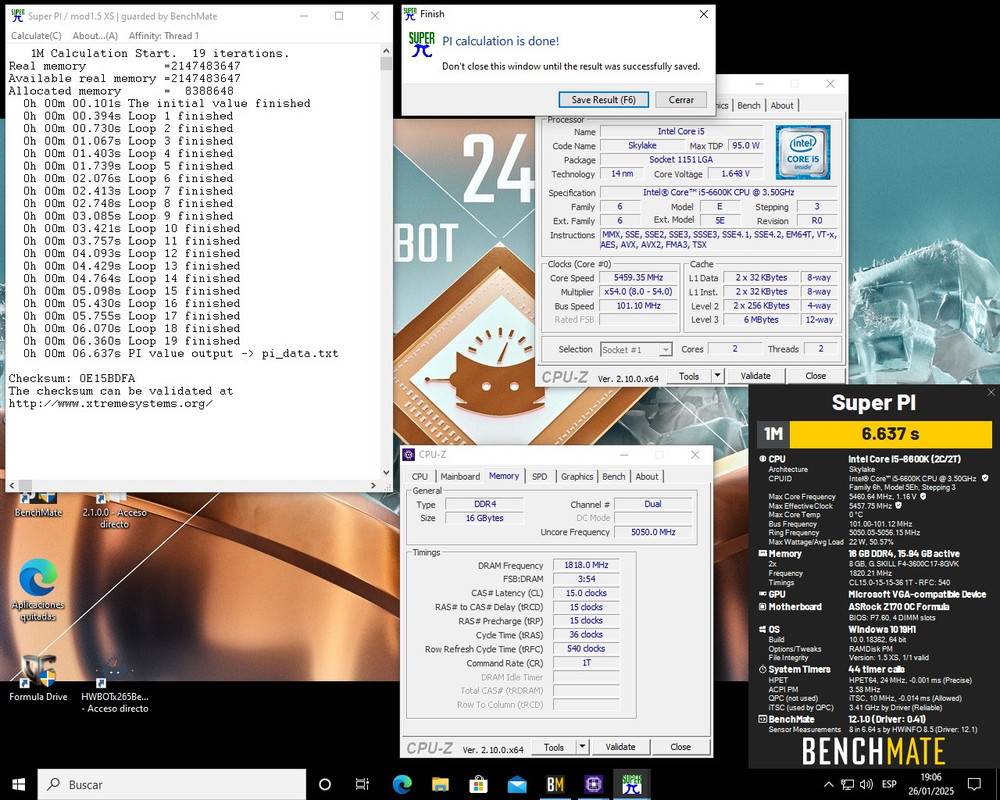1000x800 pixels.
Task: Open the Bench tab in lower CPU-Z window
Action: coord(614,477)
